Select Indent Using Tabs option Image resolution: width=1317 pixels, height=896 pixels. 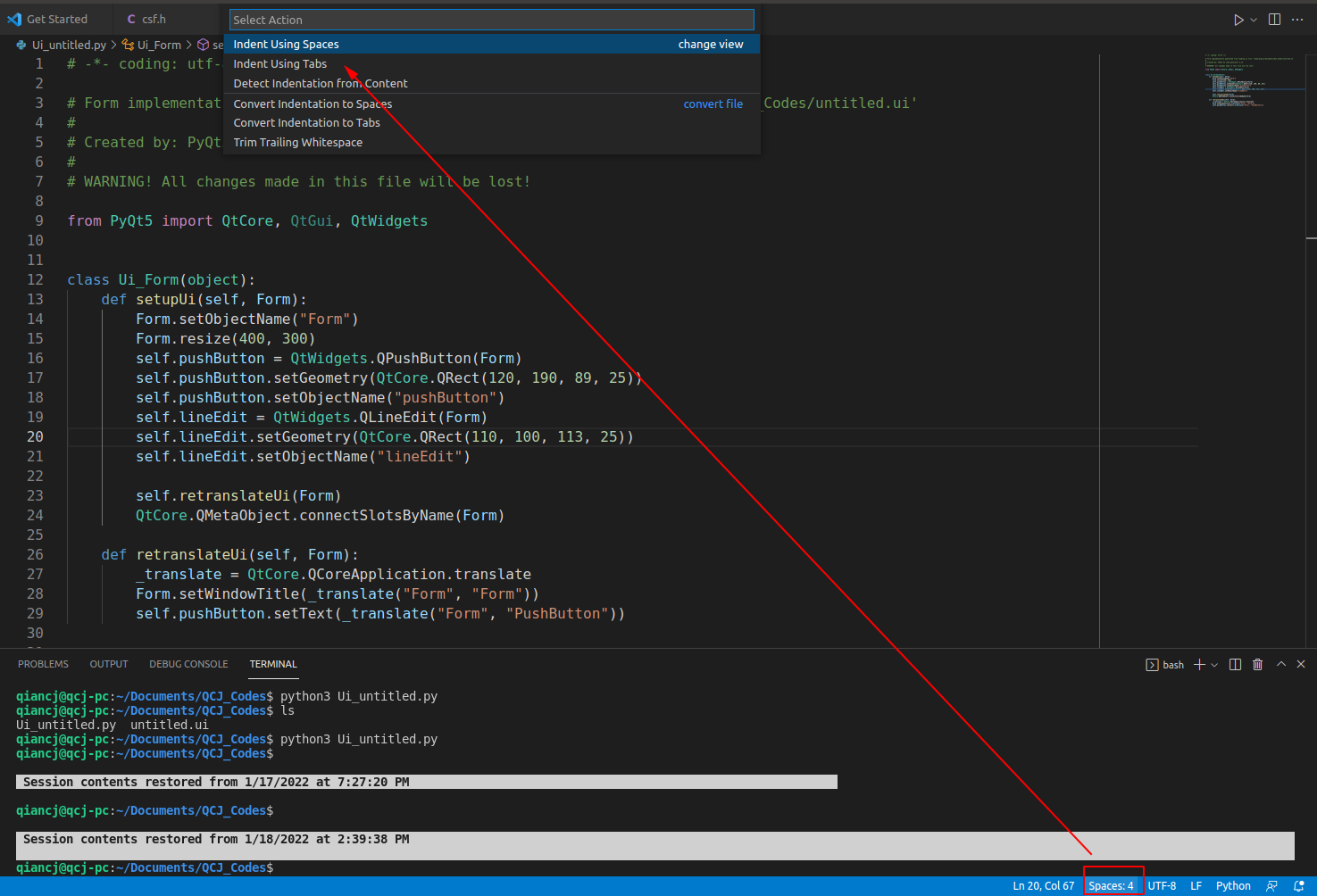(279, 63)
